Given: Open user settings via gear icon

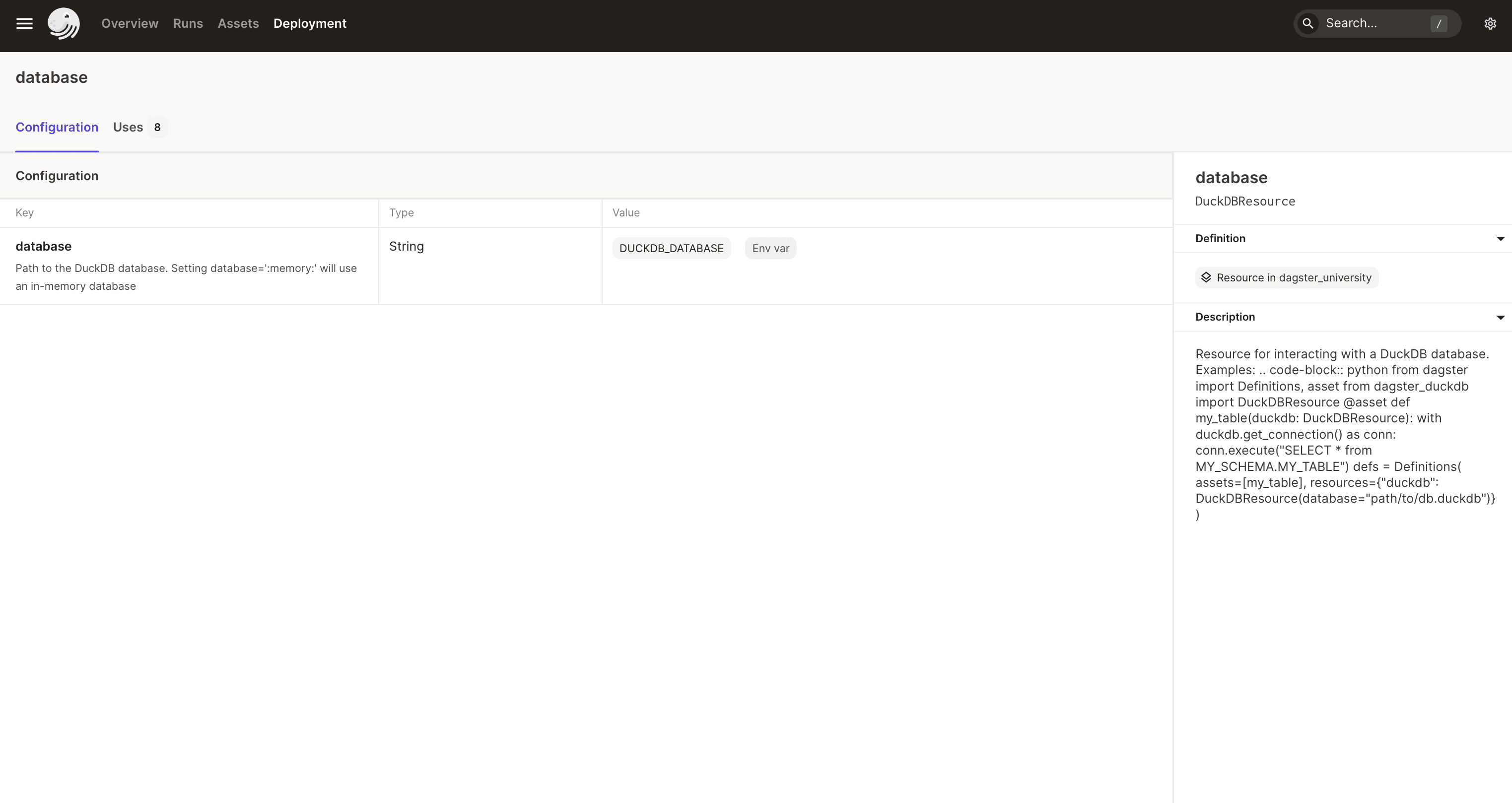Looking at the screenshot, I should 1491,23.
